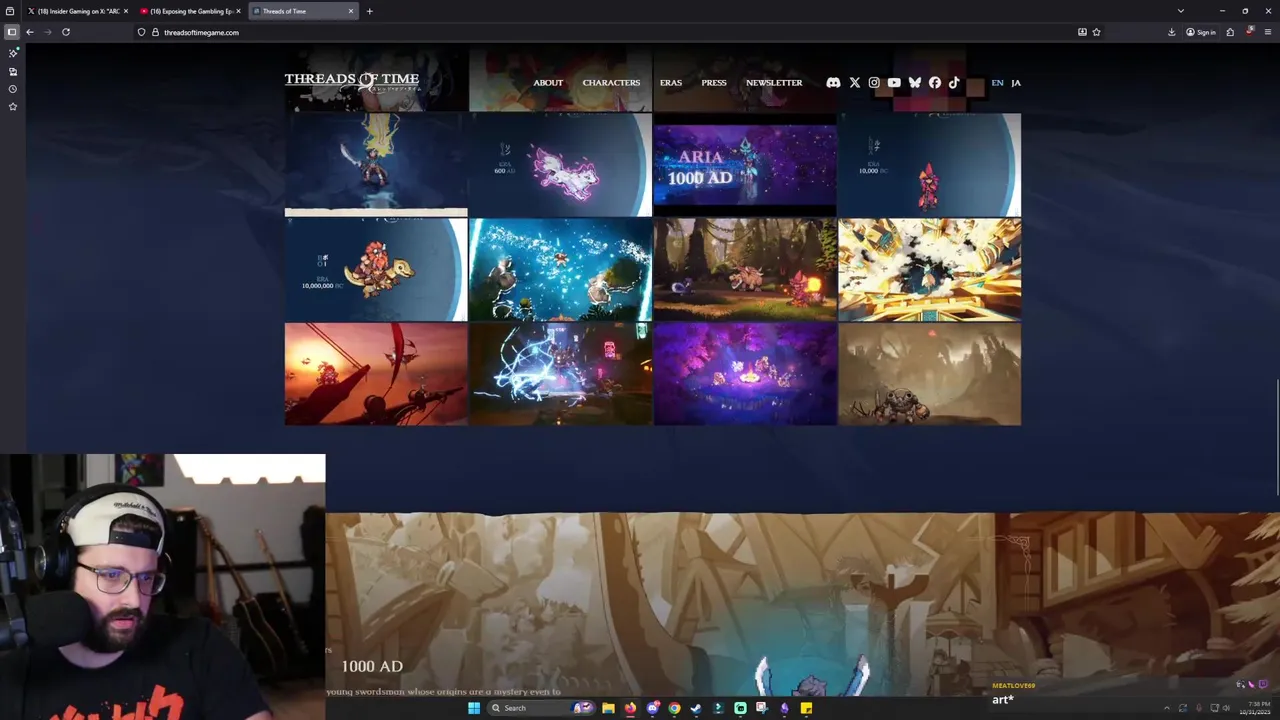This screenshot has width=1280, height=720.
Task: Open the golden explosion screenshot thumbnail
Action: (x=930, y=270)
